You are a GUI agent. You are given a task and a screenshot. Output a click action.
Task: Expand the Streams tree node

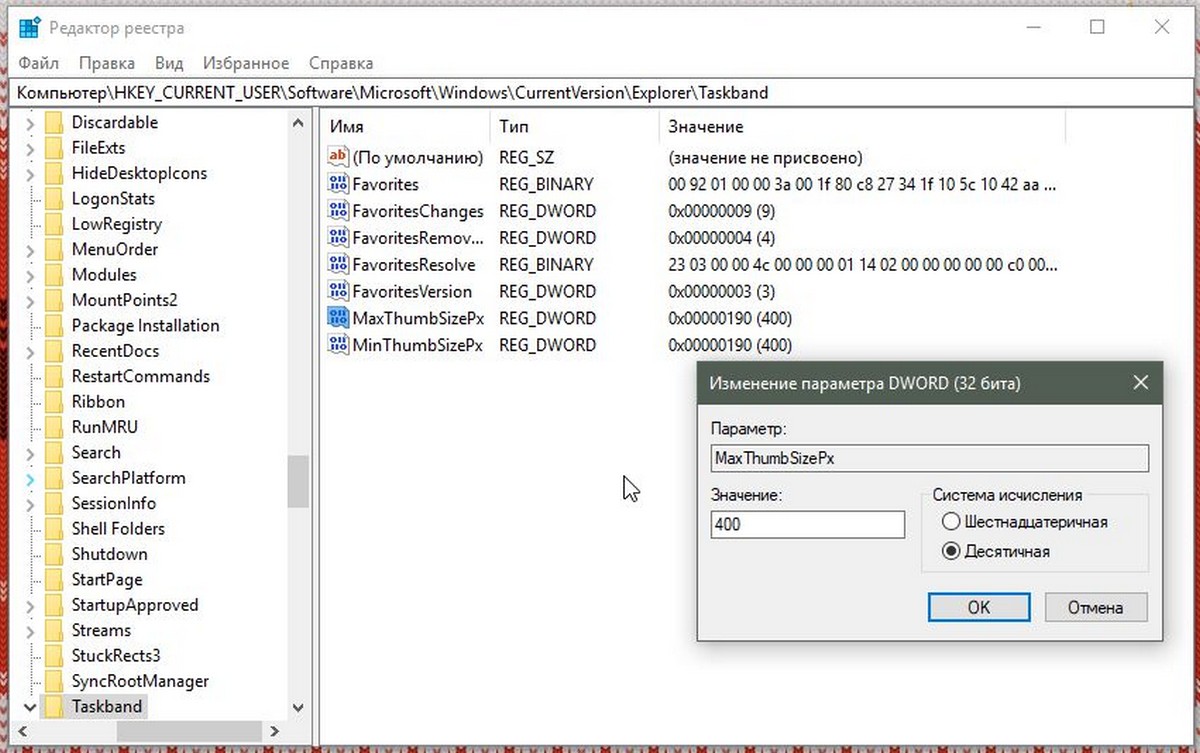30,630
